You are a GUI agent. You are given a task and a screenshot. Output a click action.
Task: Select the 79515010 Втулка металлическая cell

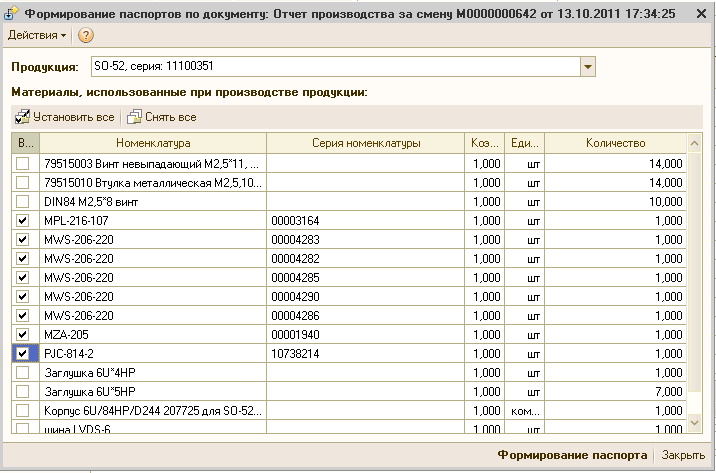coord(153,183)
